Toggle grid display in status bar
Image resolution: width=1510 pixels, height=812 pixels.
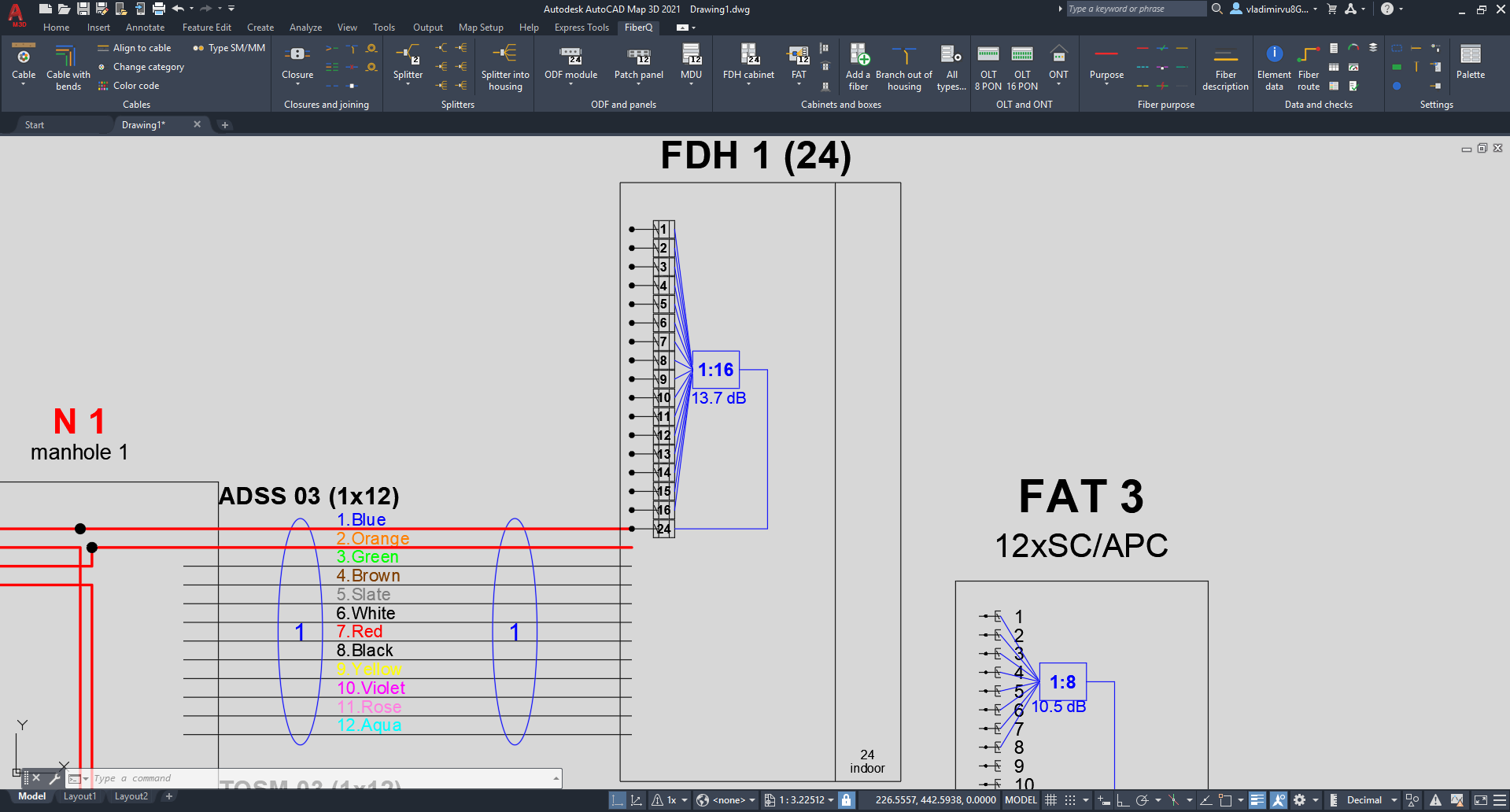(x=1050, y=800)
